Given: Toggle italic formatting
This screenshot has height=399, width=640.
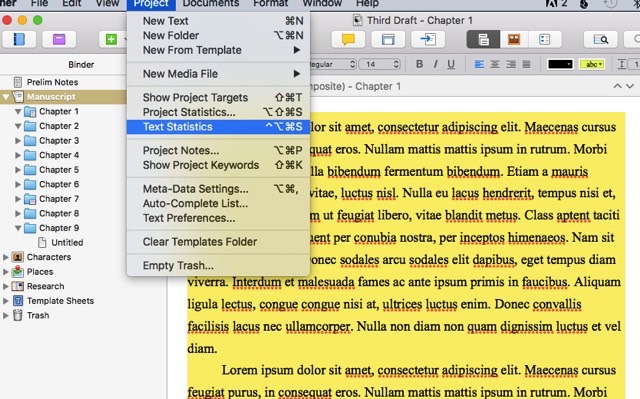Looking at the screenshot, I should 435,64.
